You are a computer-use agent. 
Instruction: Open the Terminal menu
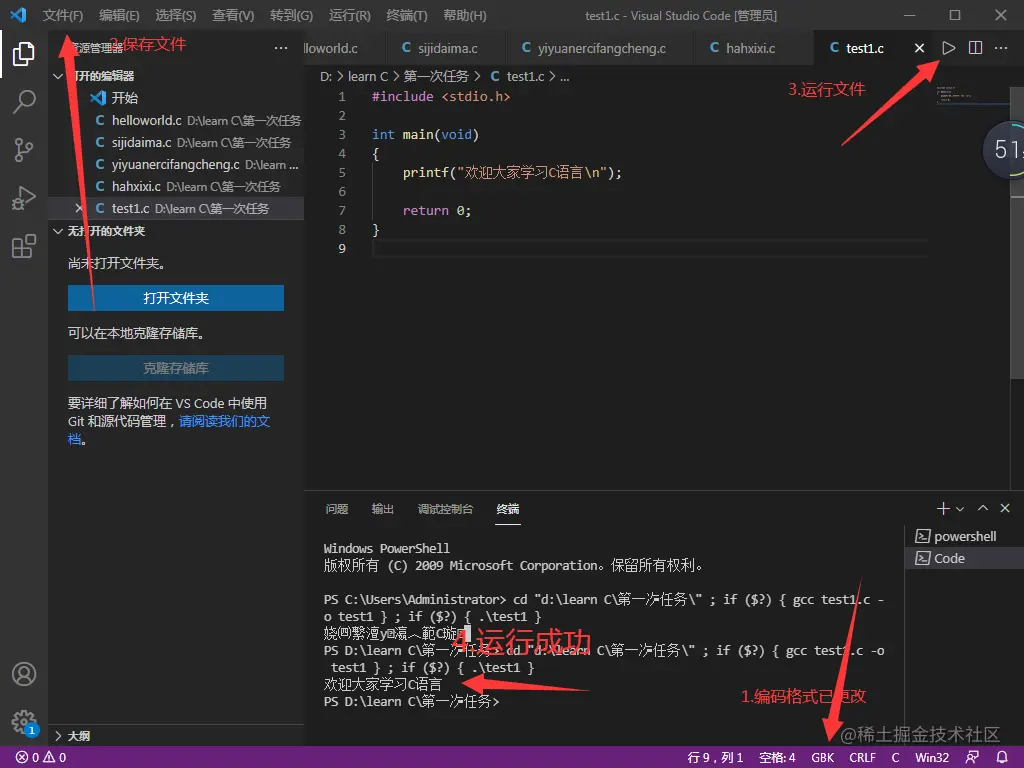click(x=407, y=15)
